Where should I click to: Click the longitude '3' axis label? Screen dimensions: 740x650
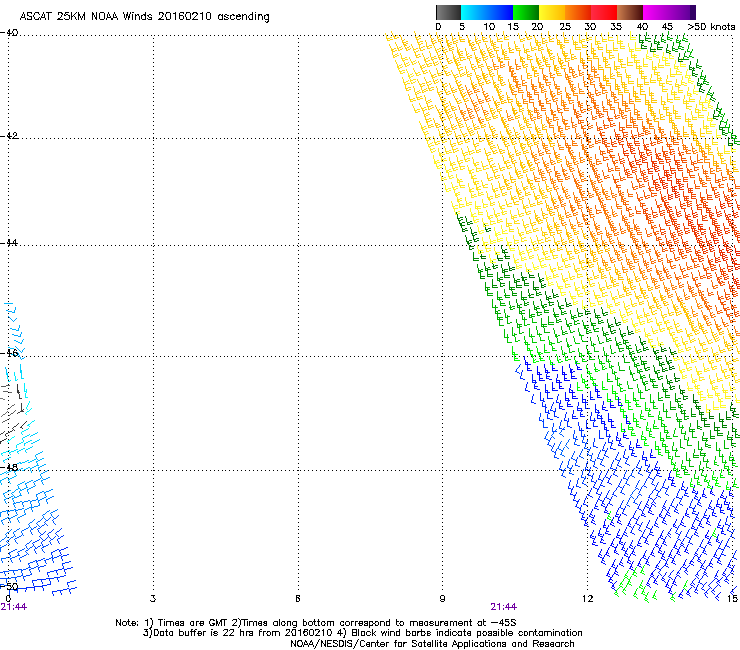click(153, 599)
